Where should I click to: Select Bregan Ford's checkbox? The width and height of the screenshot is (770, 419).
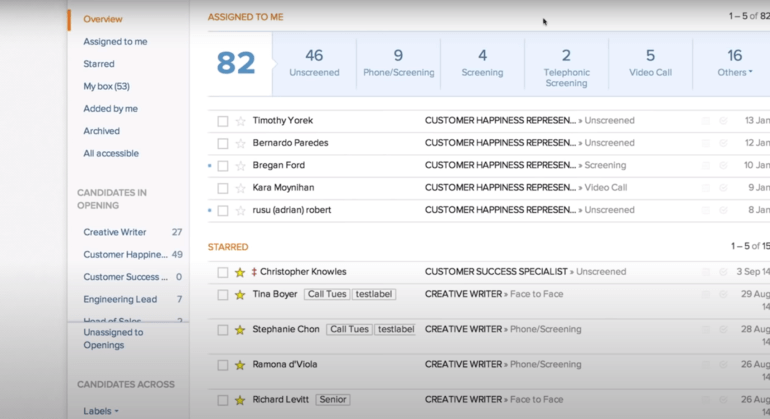coord(222,166)
